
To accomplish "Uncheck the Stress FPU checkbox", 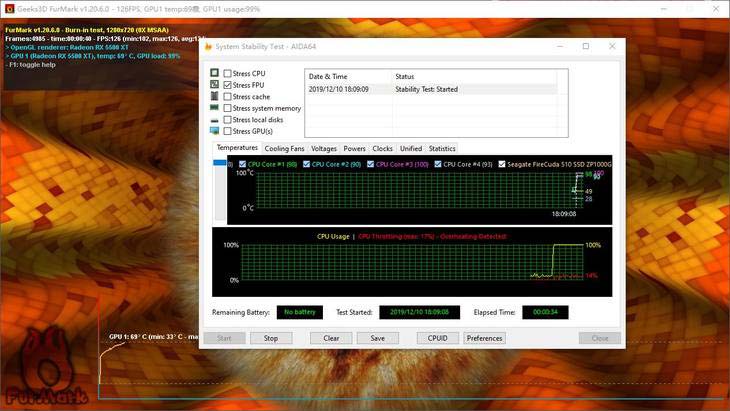I will click(228, 85).
